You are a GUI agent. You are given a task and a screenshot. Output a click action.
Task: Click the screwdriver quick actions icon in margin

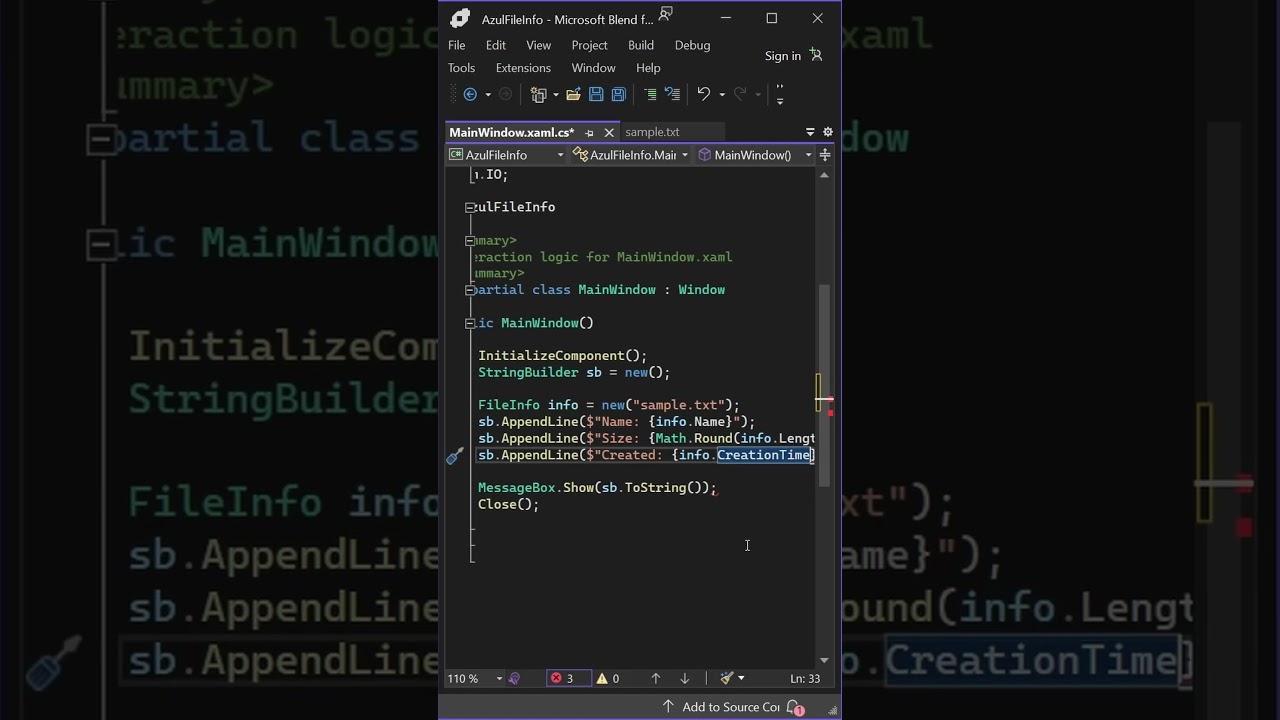455,456
